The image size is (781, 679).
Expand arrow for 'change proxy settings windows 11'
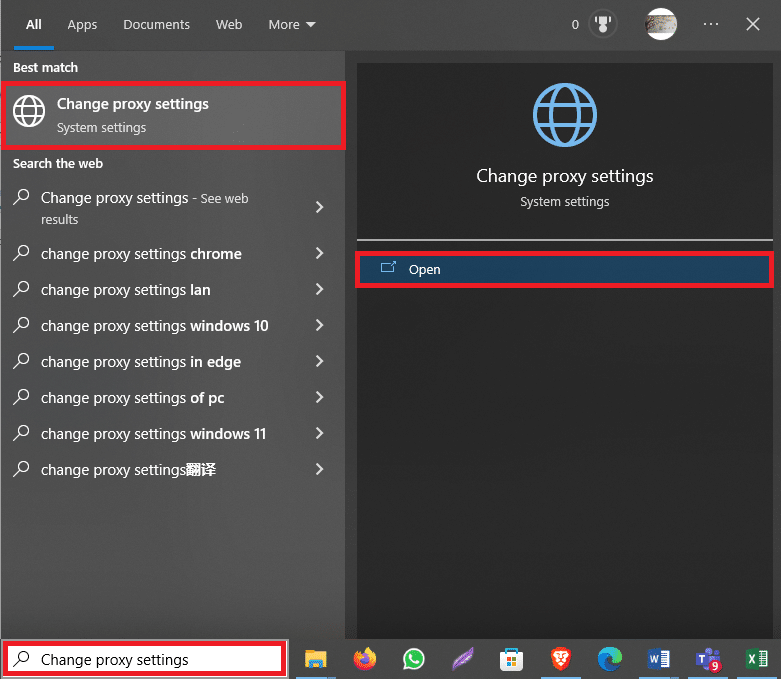tap(320, 433)
